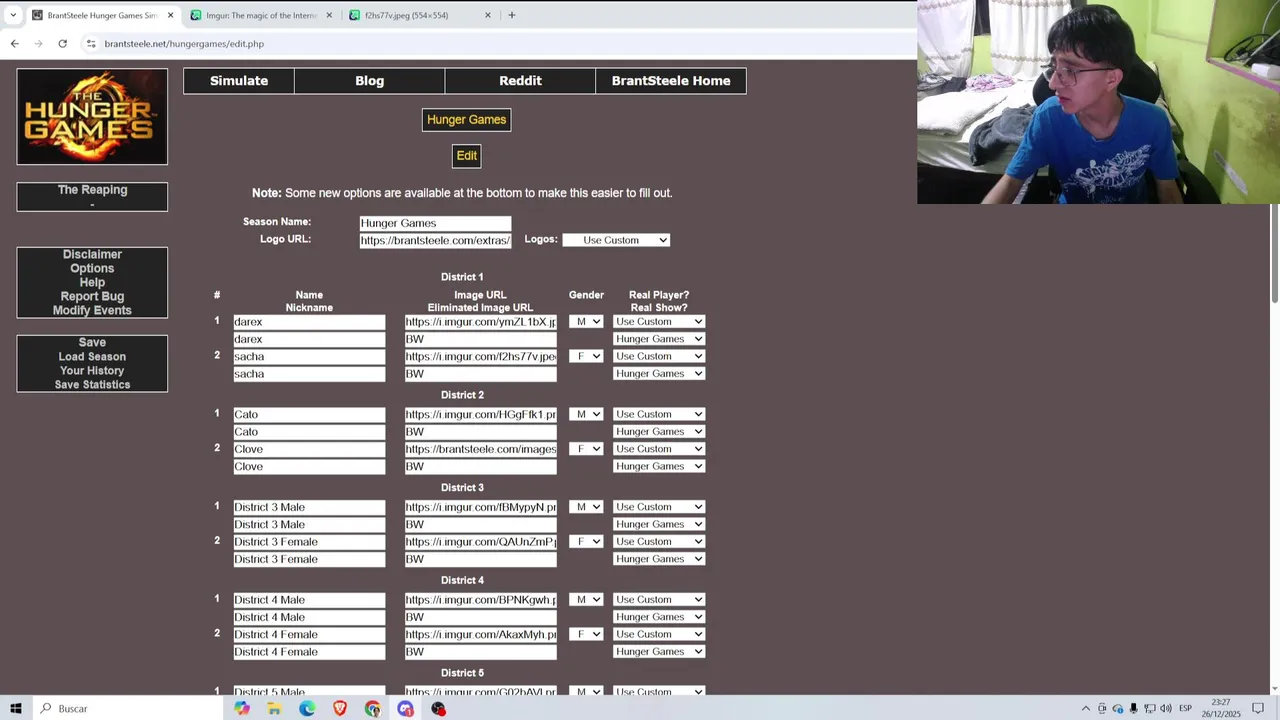The image size is (1280, 720).
Task: Click The Reaping link in sidebar
Action: point(92,190)
